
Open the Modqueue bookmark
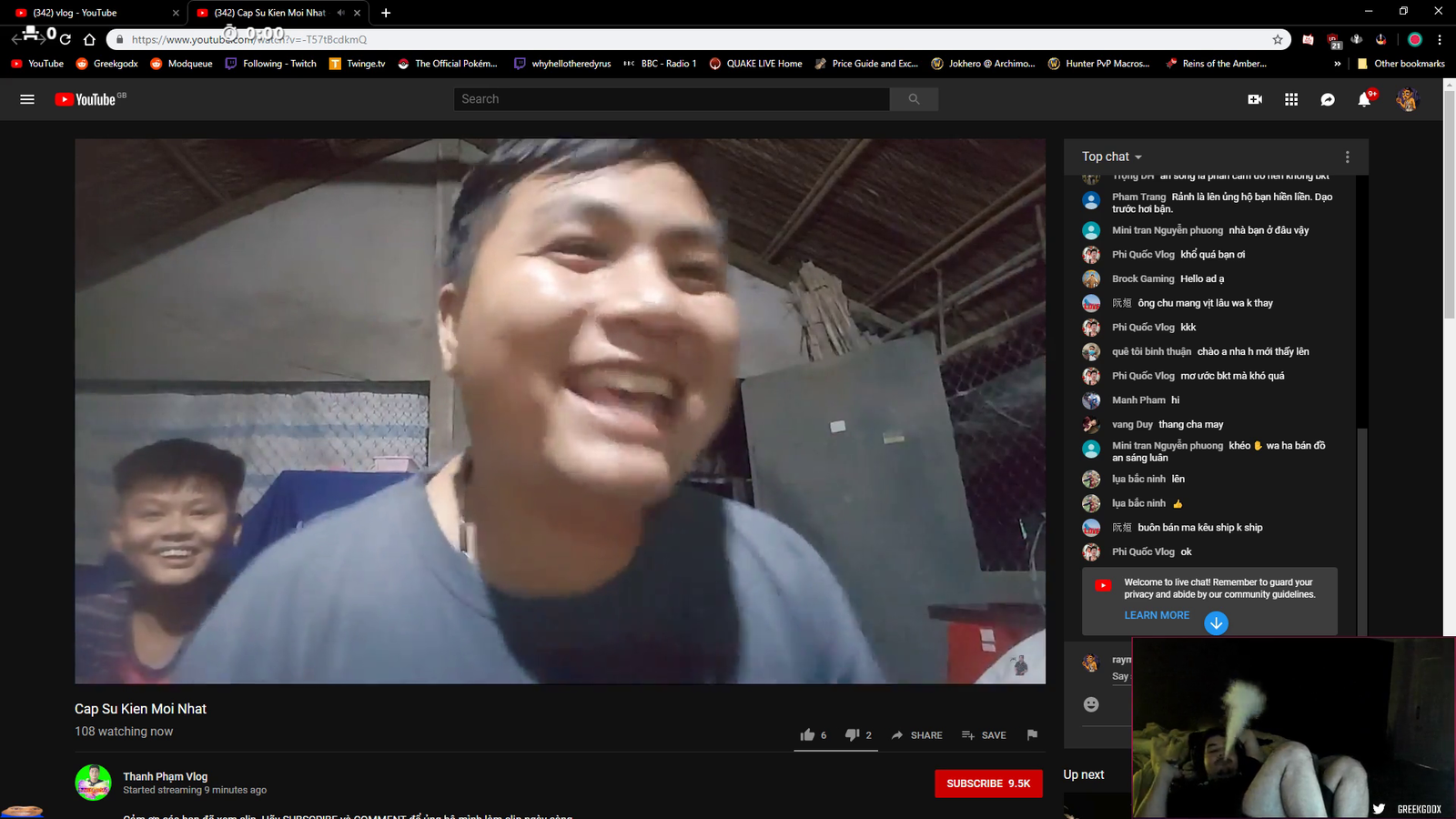pos(181,64)
